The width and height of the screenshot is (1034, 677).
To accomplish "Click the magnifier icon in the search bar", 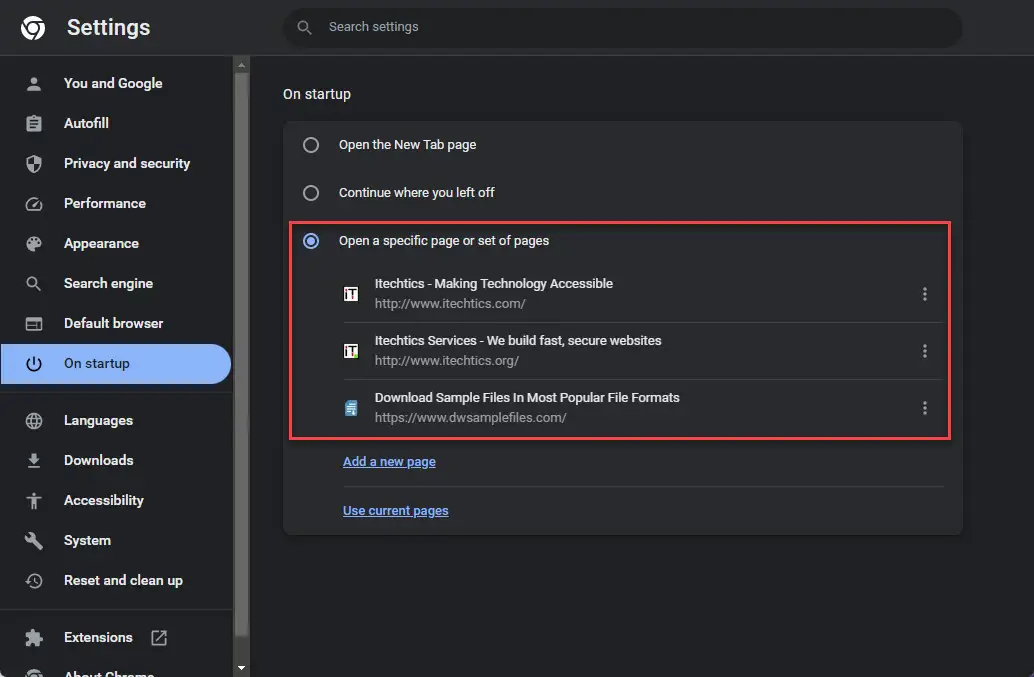I will click(304, 27).
